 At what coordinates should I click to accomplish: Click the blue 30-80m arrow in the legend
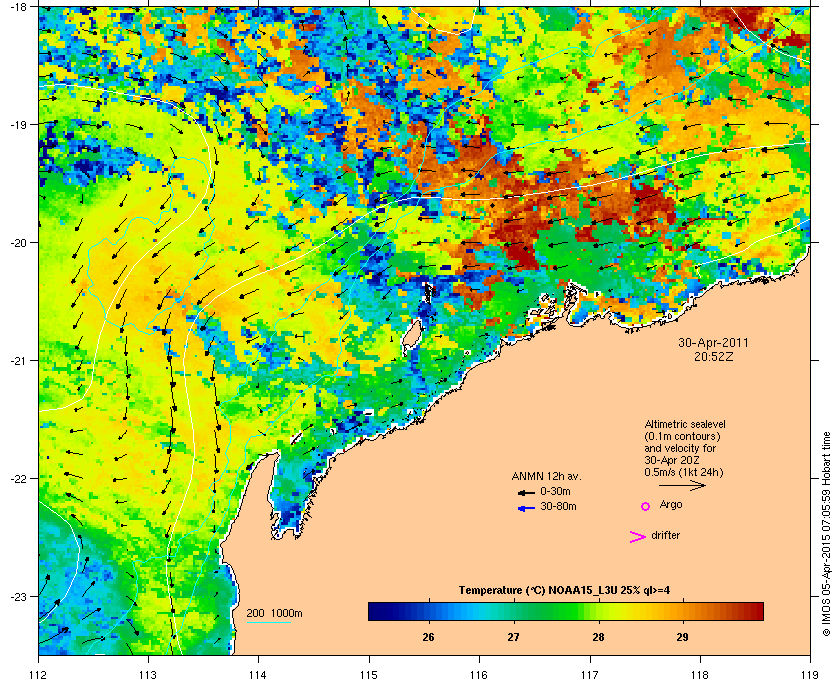point(527,508)
